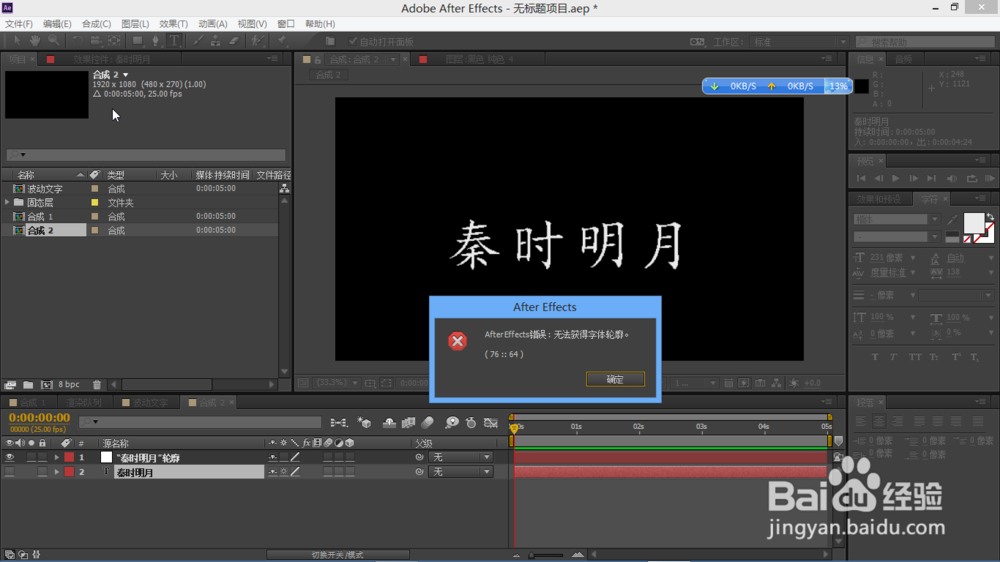1000x562 pixels.
Task: Select 合成 1 in the project panel
Action: point(40,217)
